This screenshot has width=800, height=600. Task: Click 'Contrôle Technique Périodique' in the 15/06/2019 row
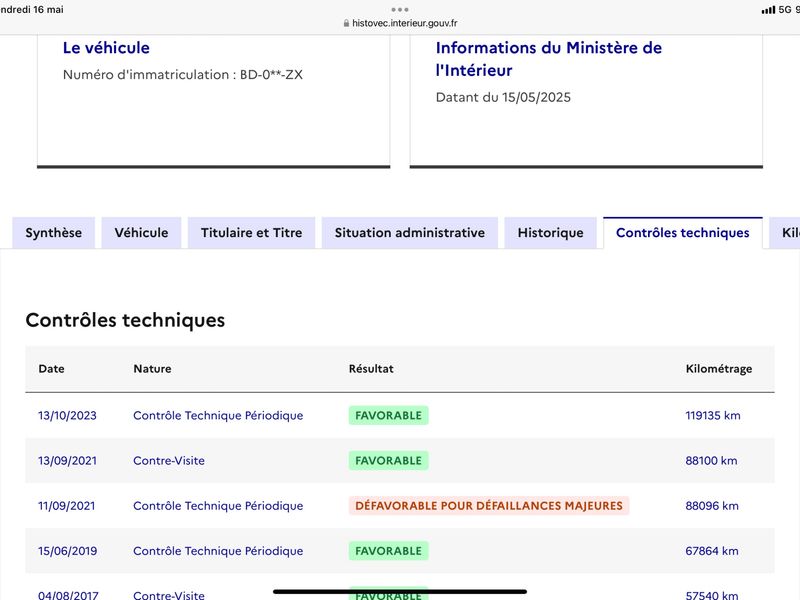[218, 551]
